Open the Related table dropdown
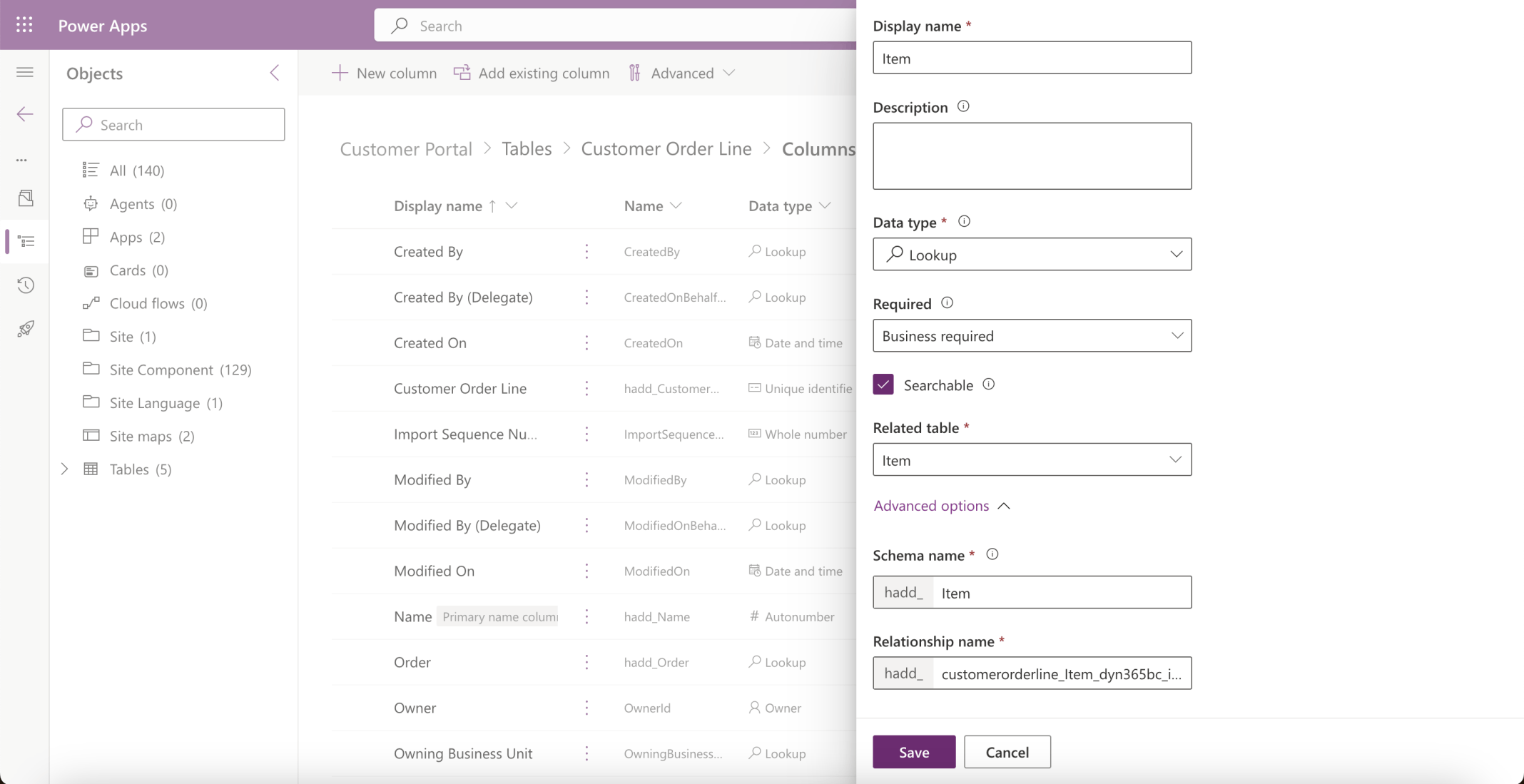 (1032, 460)
